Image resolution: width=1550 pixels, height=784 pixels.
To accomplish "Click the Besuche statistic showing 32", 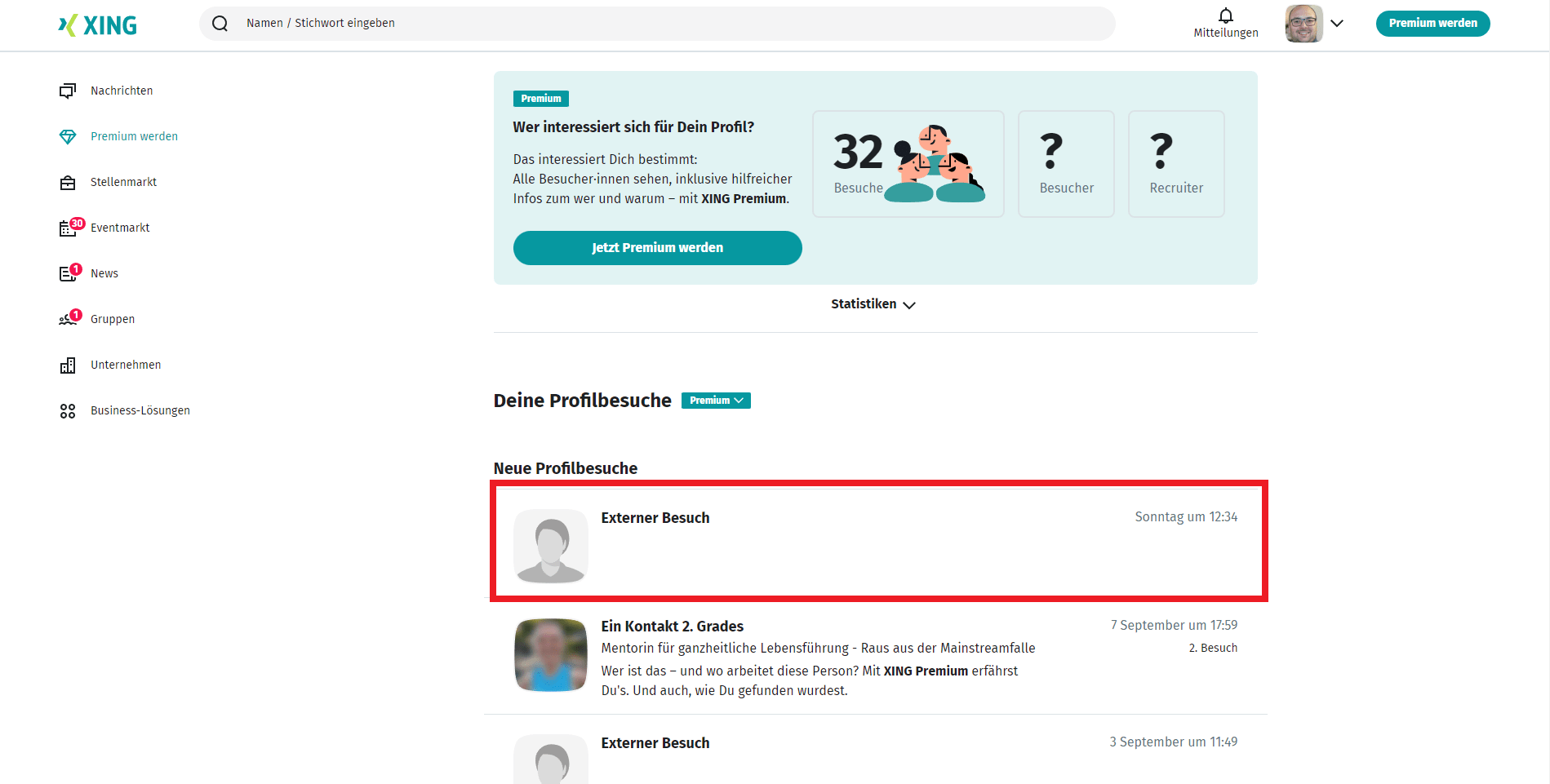I will click(x=908, y=163).
